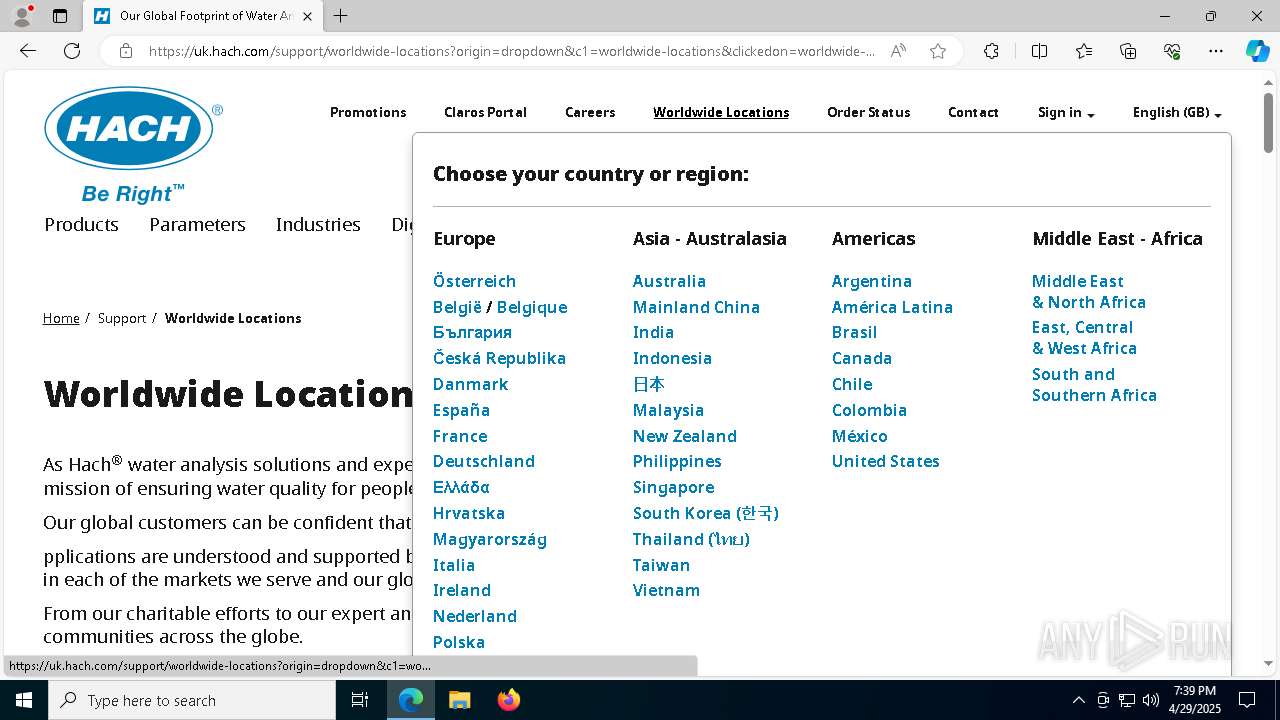Go back using the browser back arrow
Screen dimensions: 1280x720
(x=28, y=51)
